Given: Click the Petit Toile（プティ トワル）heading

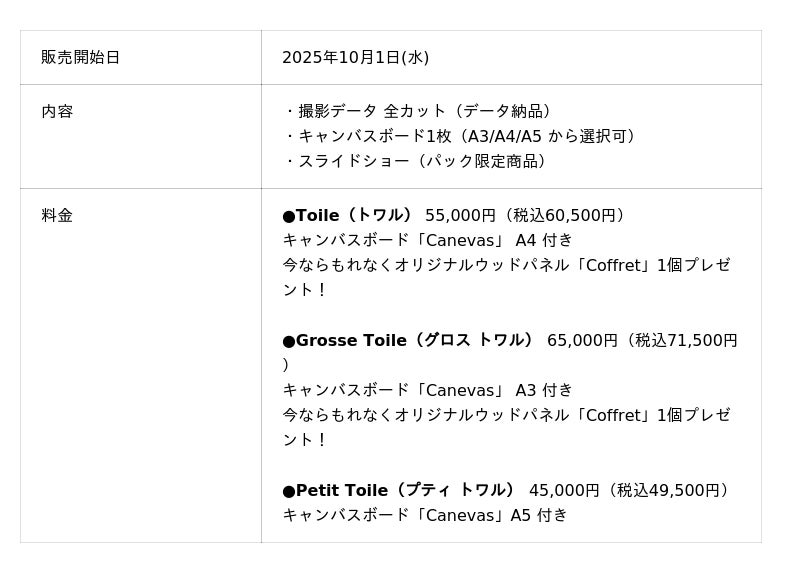Looking at the screenshot, I should (x=400, y=490).
